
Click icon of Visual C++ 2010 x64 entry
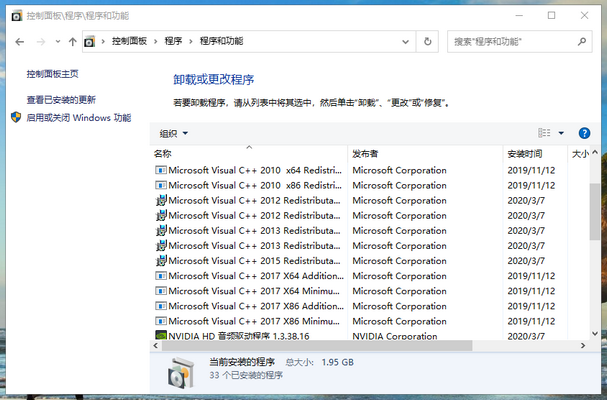(160, 170)
